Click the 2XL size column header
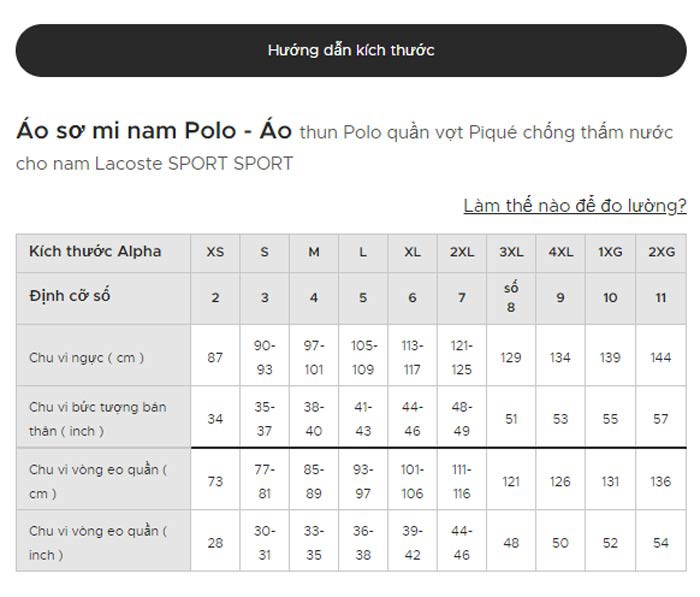Viewport: 700px width, 597px height. pos(462,252)
